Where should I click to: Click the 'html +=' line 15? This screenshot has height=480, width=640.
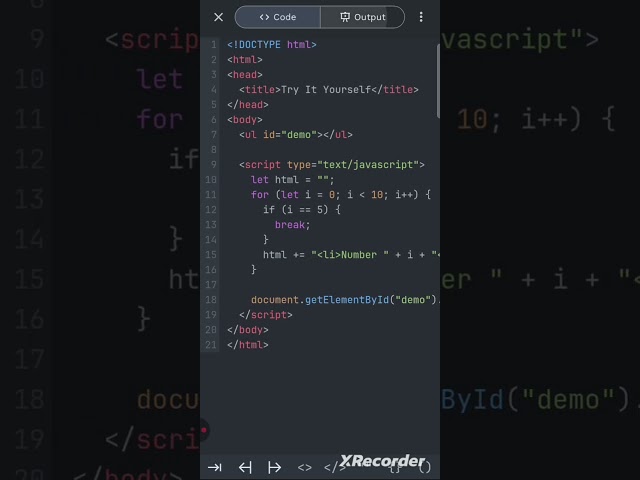tap(351, 255)
